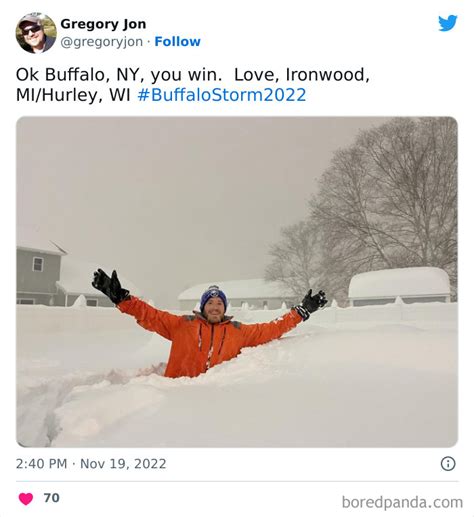Click the Nov 19, 2022 date

pyautogui.click(x=123, y=464)
